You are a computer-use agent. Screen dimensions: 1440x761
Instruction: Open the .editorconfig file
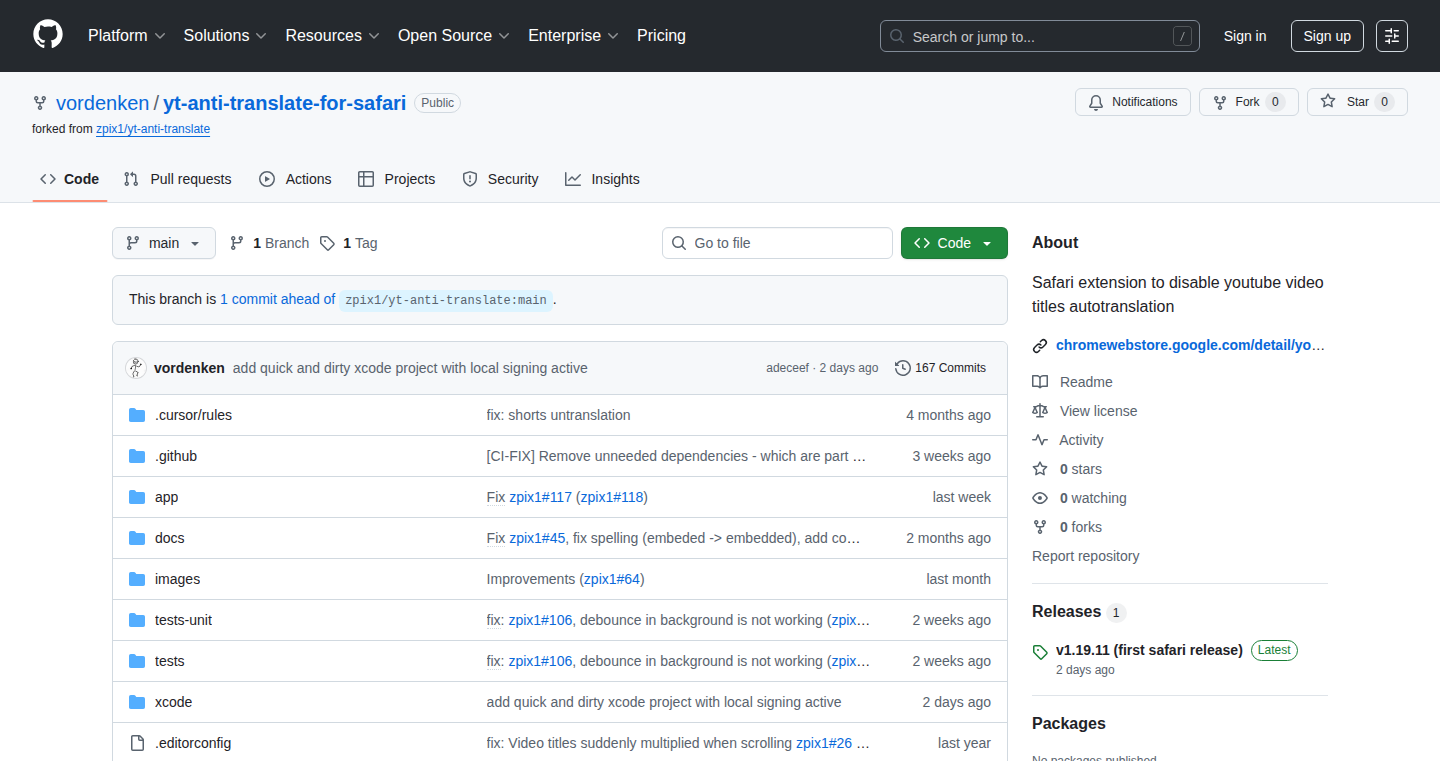click(193, 743)
